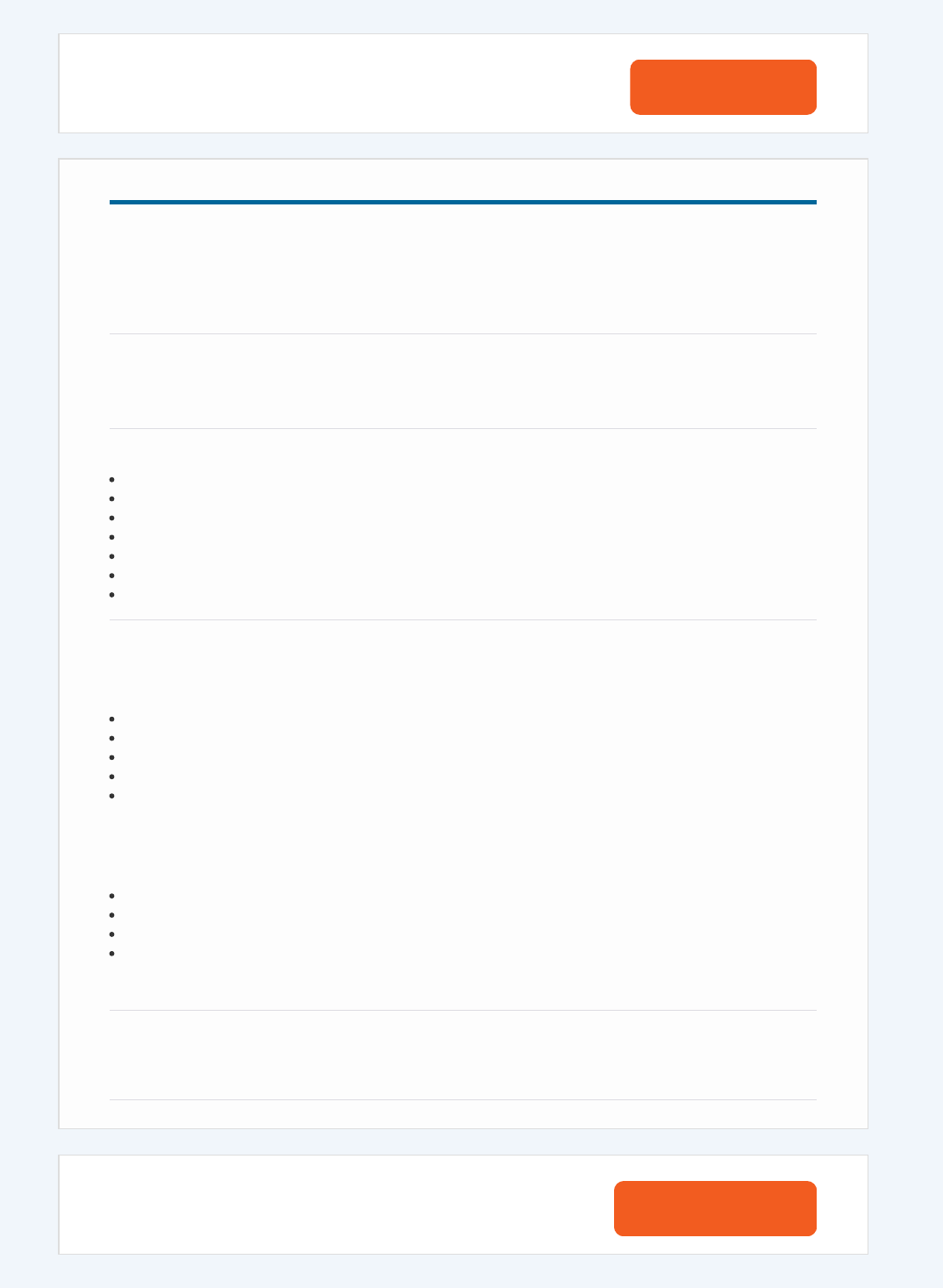Select last bullet of the four-item list

click(112, 954)
